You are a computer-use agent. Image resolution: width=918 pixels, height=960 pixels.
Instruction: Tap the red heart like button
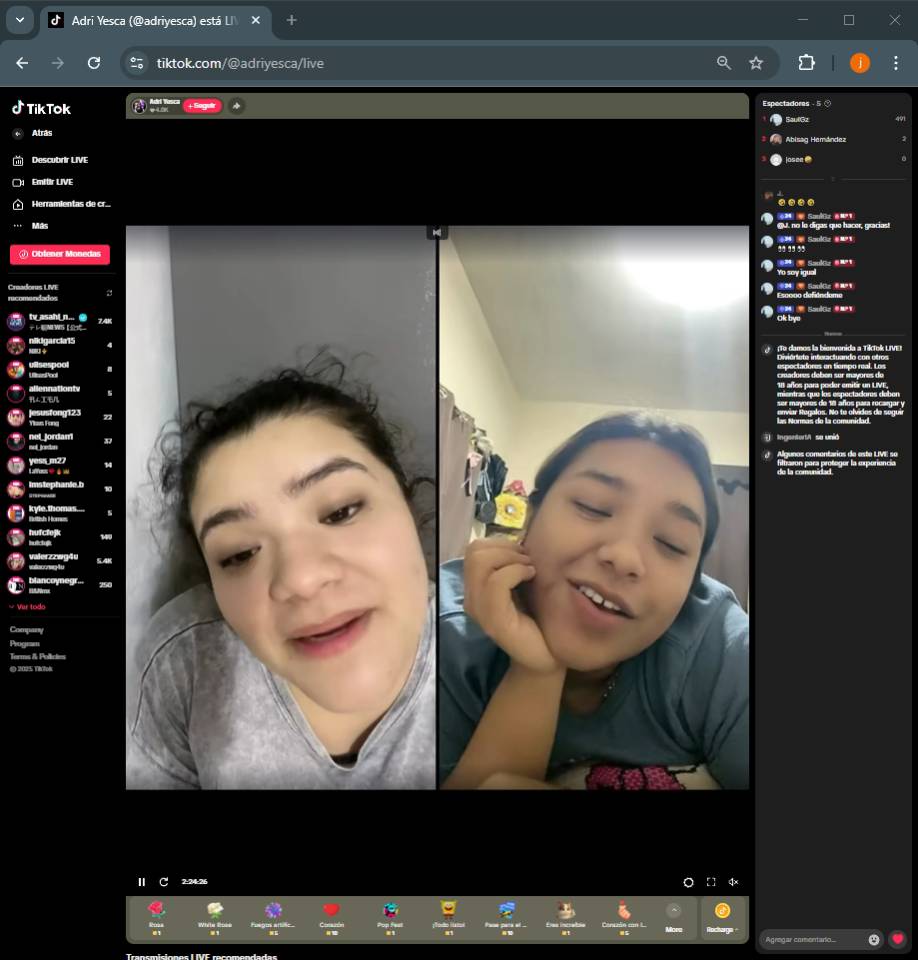[898, 939]
